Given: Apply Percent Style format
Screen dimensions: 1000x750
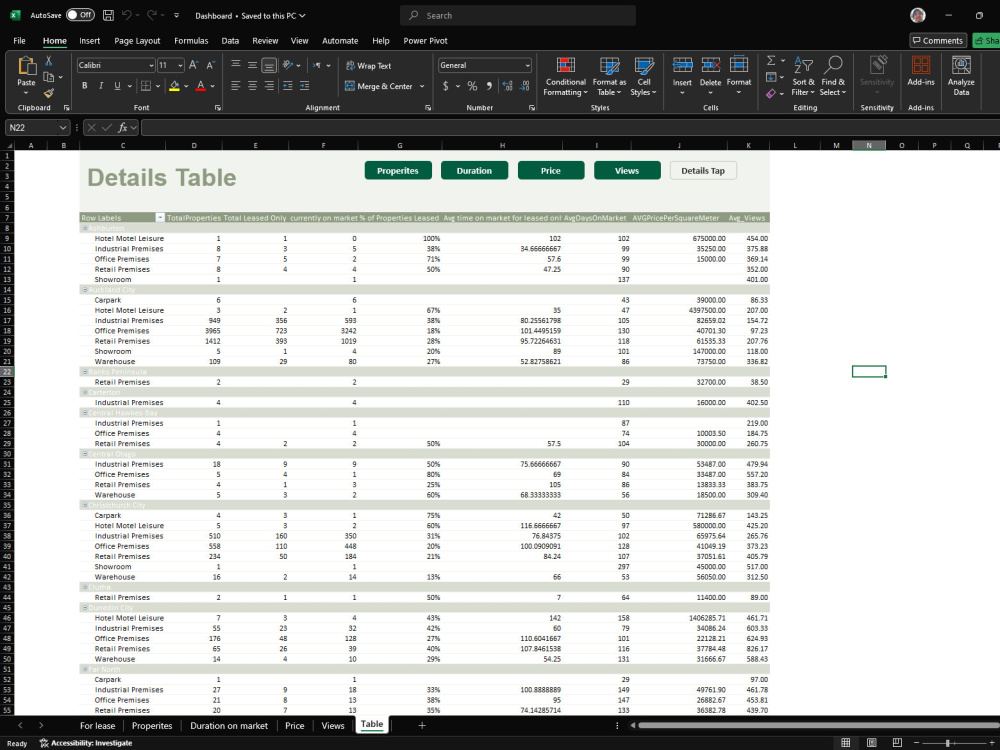Looking at the screenshot, I should pyautogui.click(x=472, y=85).
